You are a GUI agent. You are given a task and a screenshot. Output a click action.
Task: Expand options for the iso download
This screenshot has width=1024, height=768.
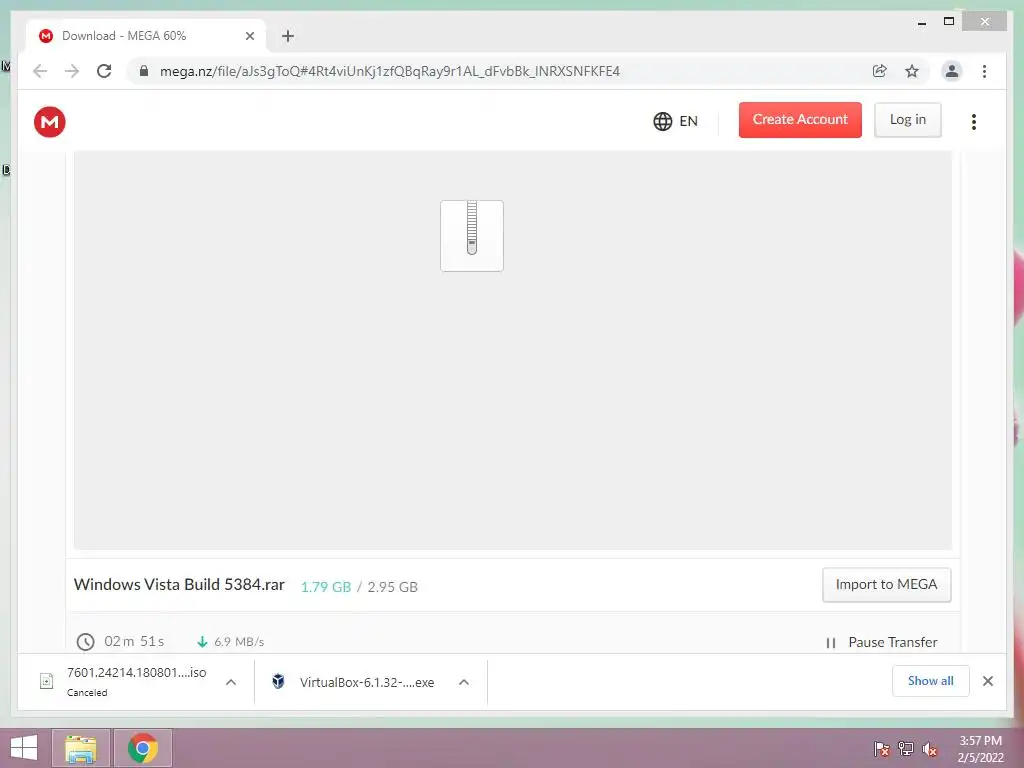[231, 682]
